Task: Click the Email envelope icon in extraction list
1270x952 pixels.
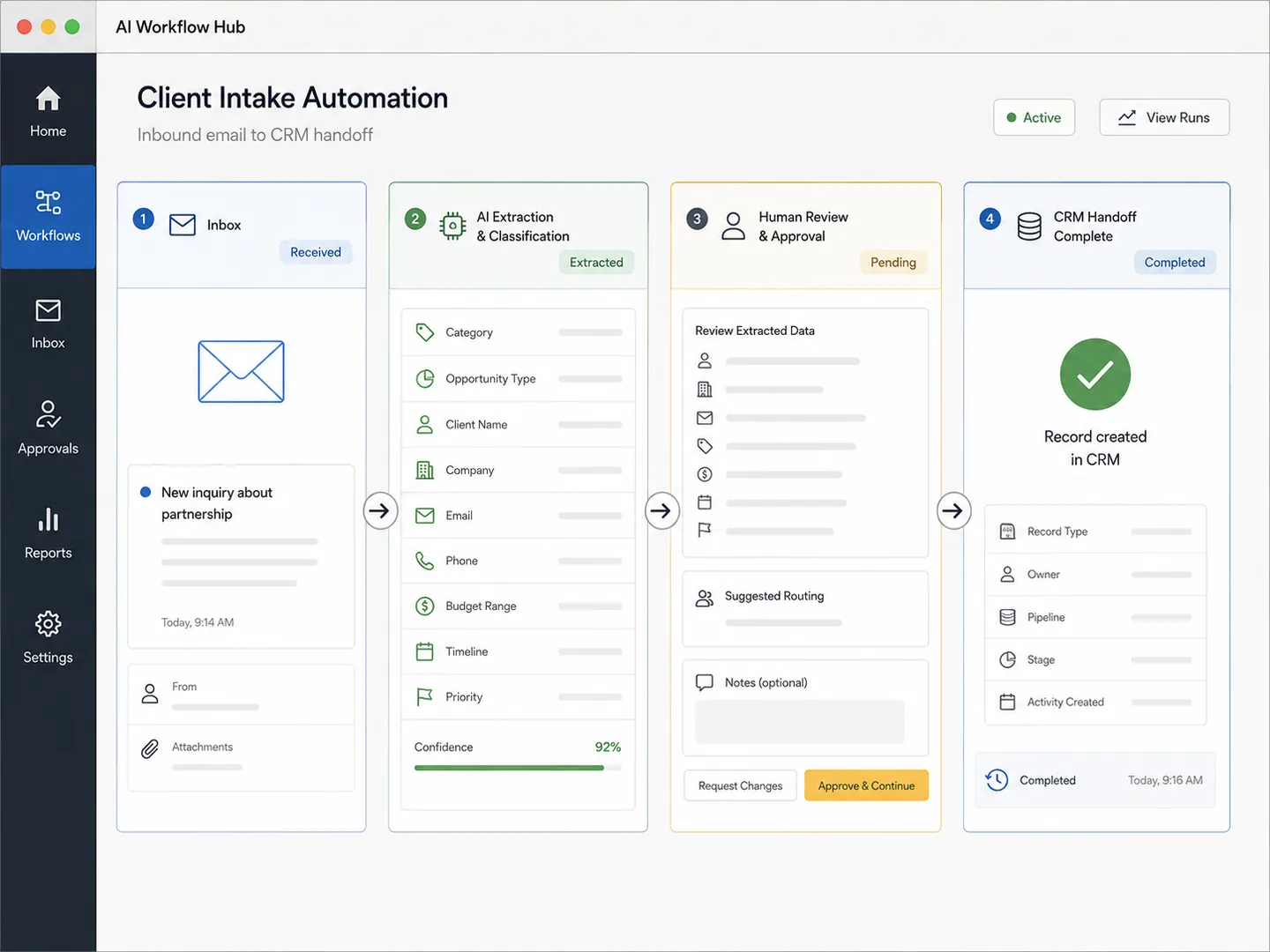Action: 424,516
